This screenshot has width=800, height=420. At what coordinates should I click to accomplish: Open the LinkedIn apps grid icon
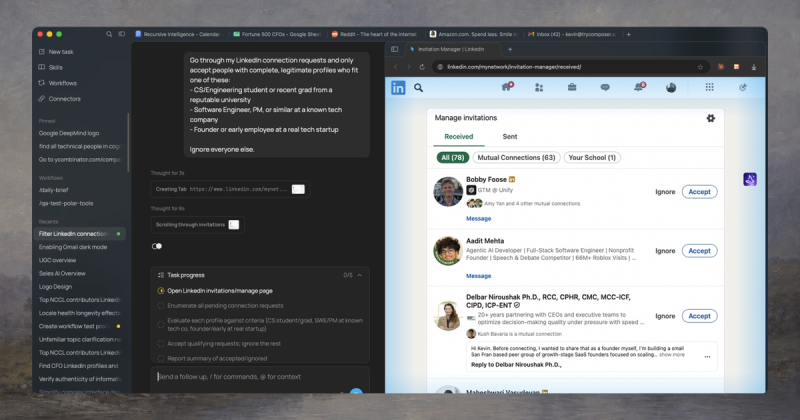click(x=709, y=87)
